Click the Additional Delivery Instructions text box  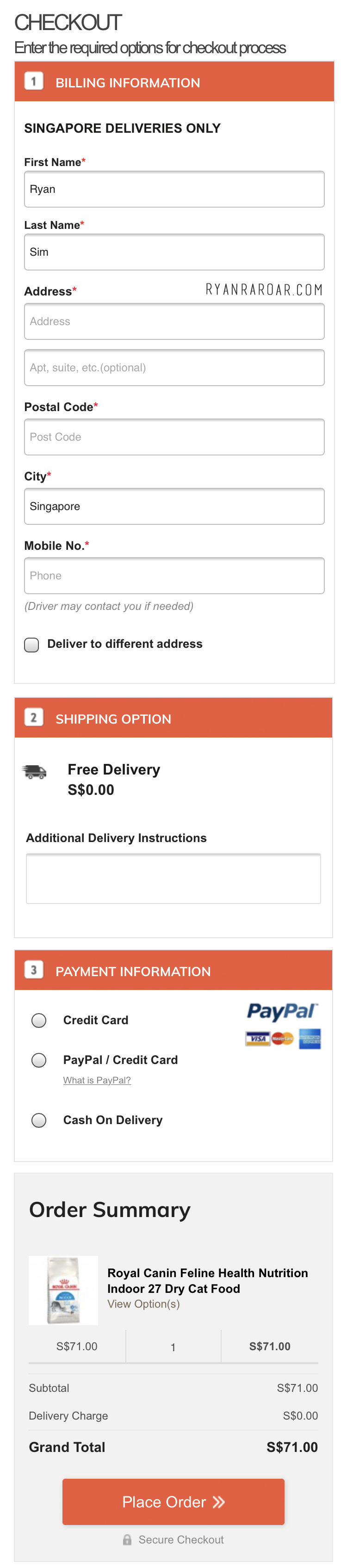pyautogui.click(x=173, y=879)
